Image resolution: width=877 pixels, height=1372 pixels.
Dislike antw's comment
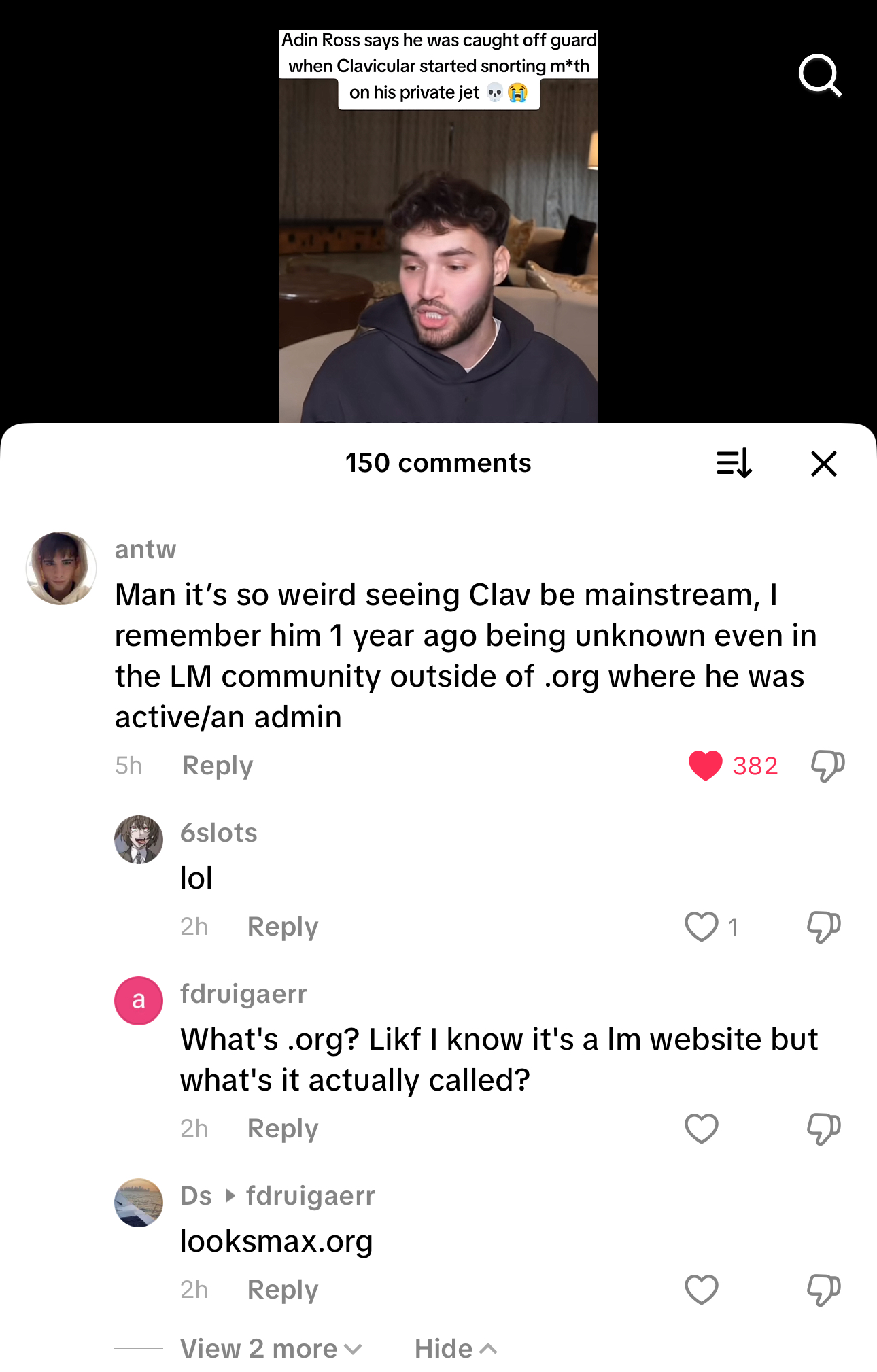[827, 766]
